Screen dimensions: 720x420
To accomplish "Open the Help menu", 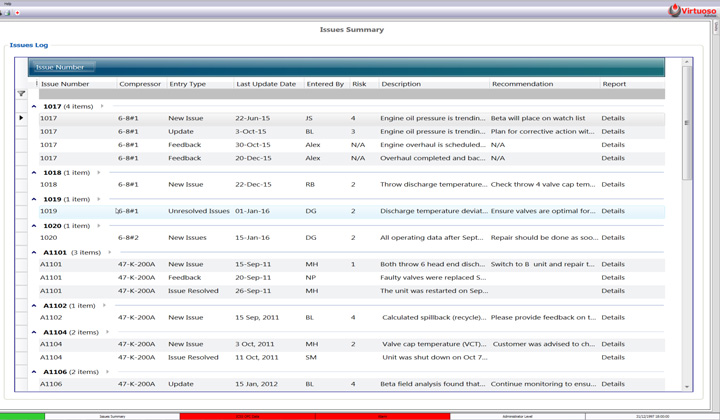I will click(x=8, y=3).
